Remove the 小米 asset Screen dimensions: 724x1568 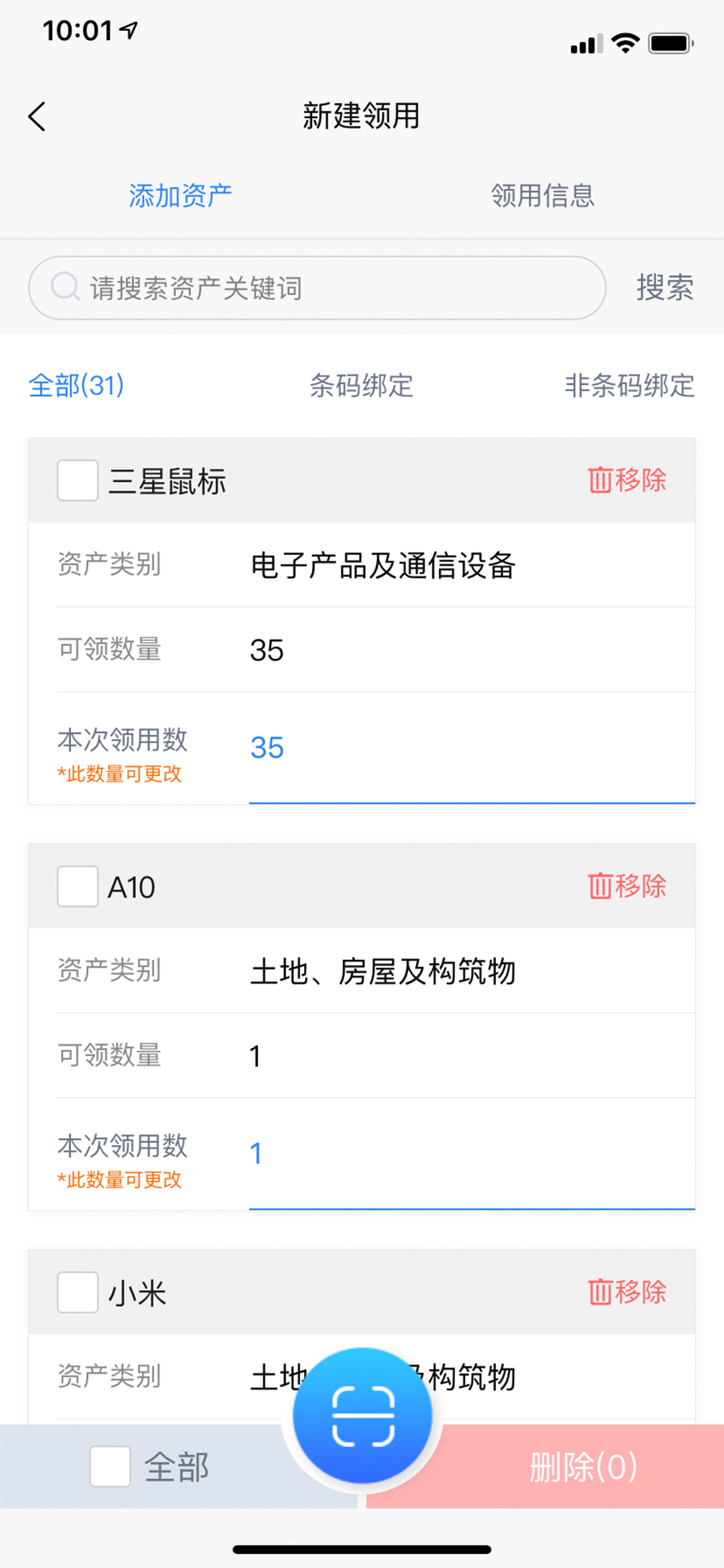pos(627,1291)
